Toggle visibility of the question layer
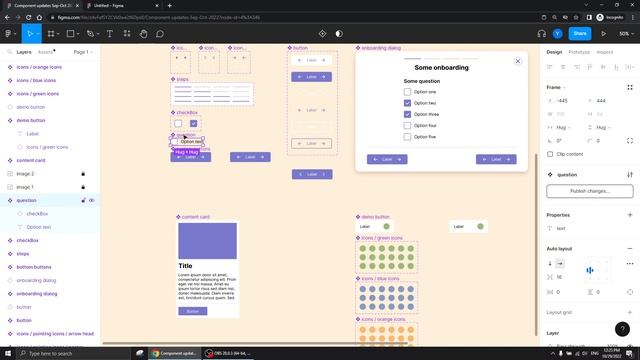The height and width of the screenshot is (360, 640). pyautogui.click(x=92, y=200)
